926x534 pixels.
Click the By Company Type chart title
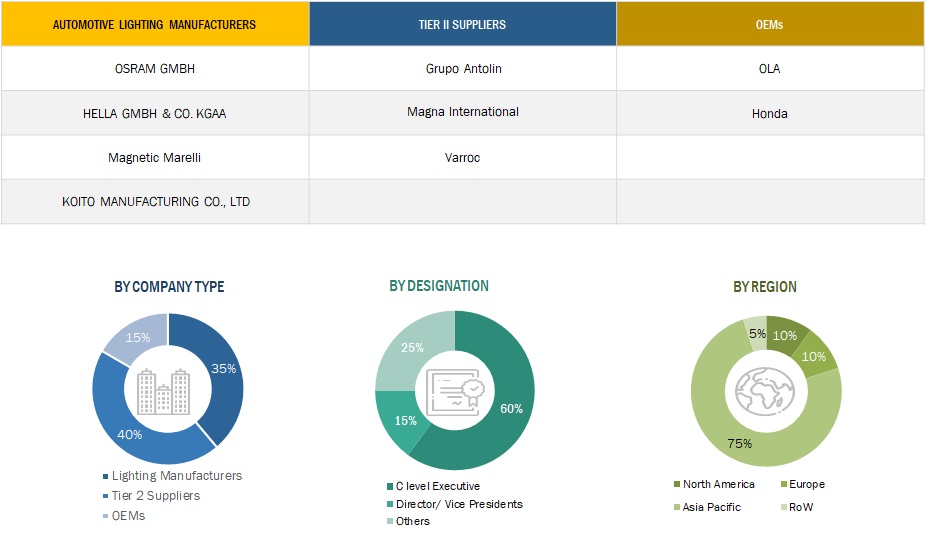coord(169,287)
